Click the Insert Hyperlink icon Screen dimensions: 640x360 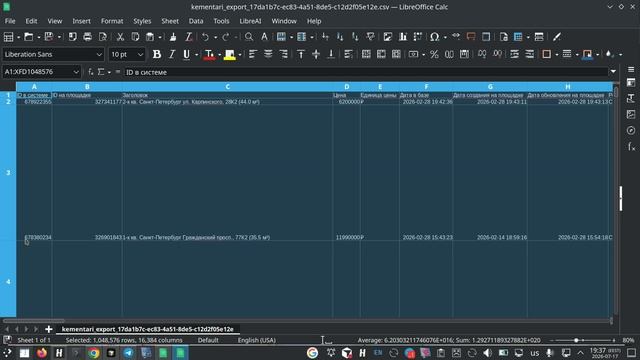coord(456,36)
